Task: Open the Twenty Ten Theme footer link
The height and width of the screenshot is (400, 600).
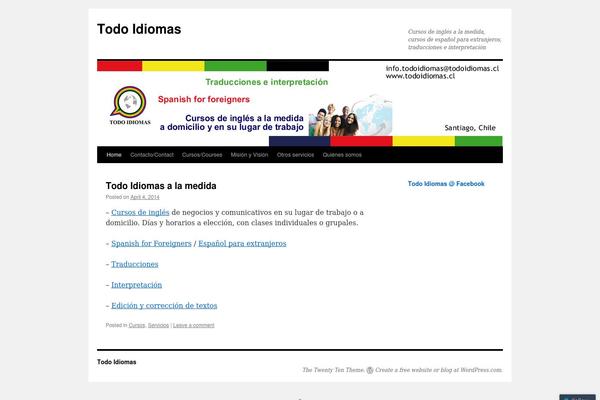Action: 333,370
